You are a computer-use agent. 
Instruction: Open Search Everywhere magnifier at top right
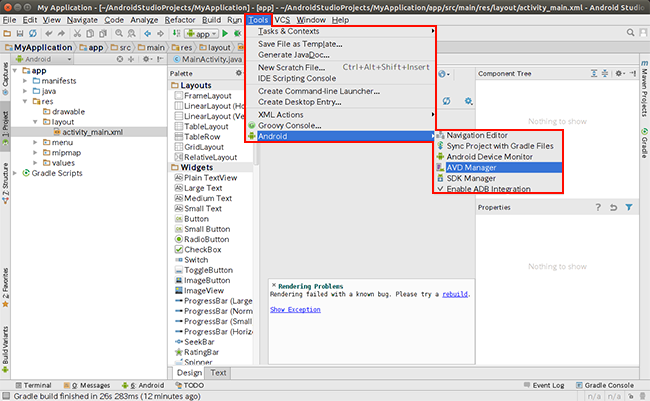630,32
